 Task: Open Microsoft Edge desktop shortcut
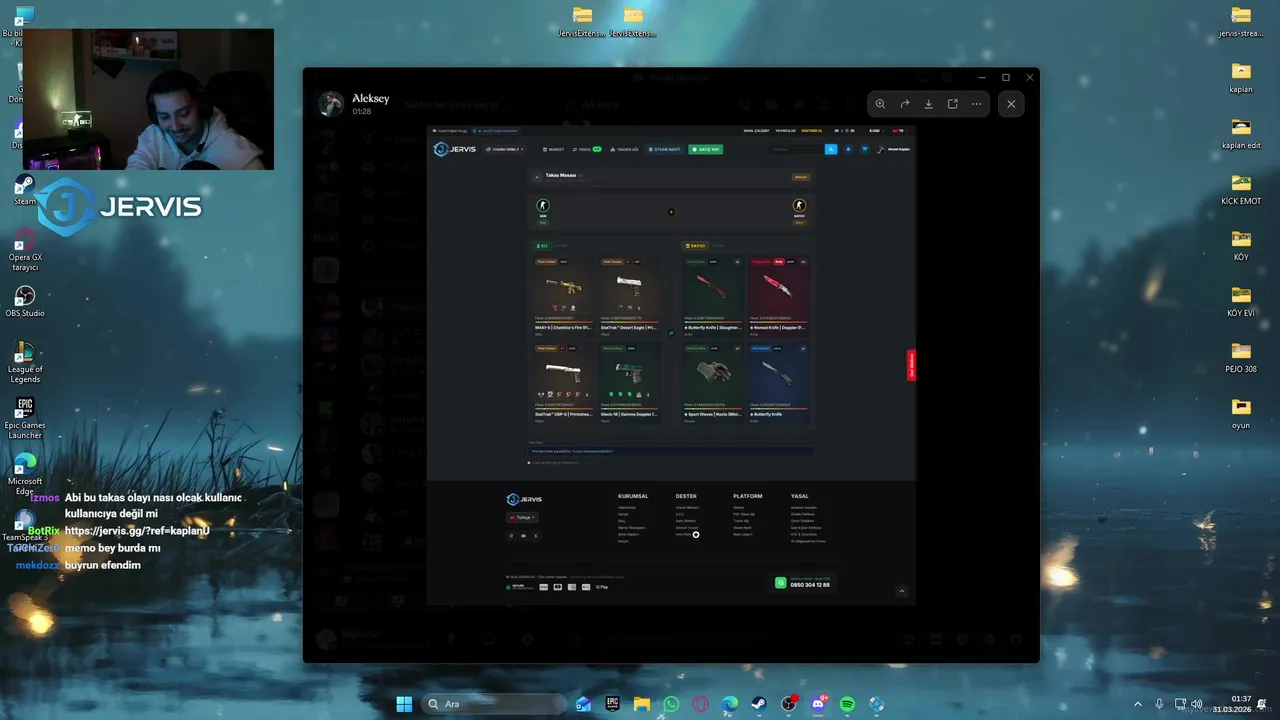click(x=25, y=474)
